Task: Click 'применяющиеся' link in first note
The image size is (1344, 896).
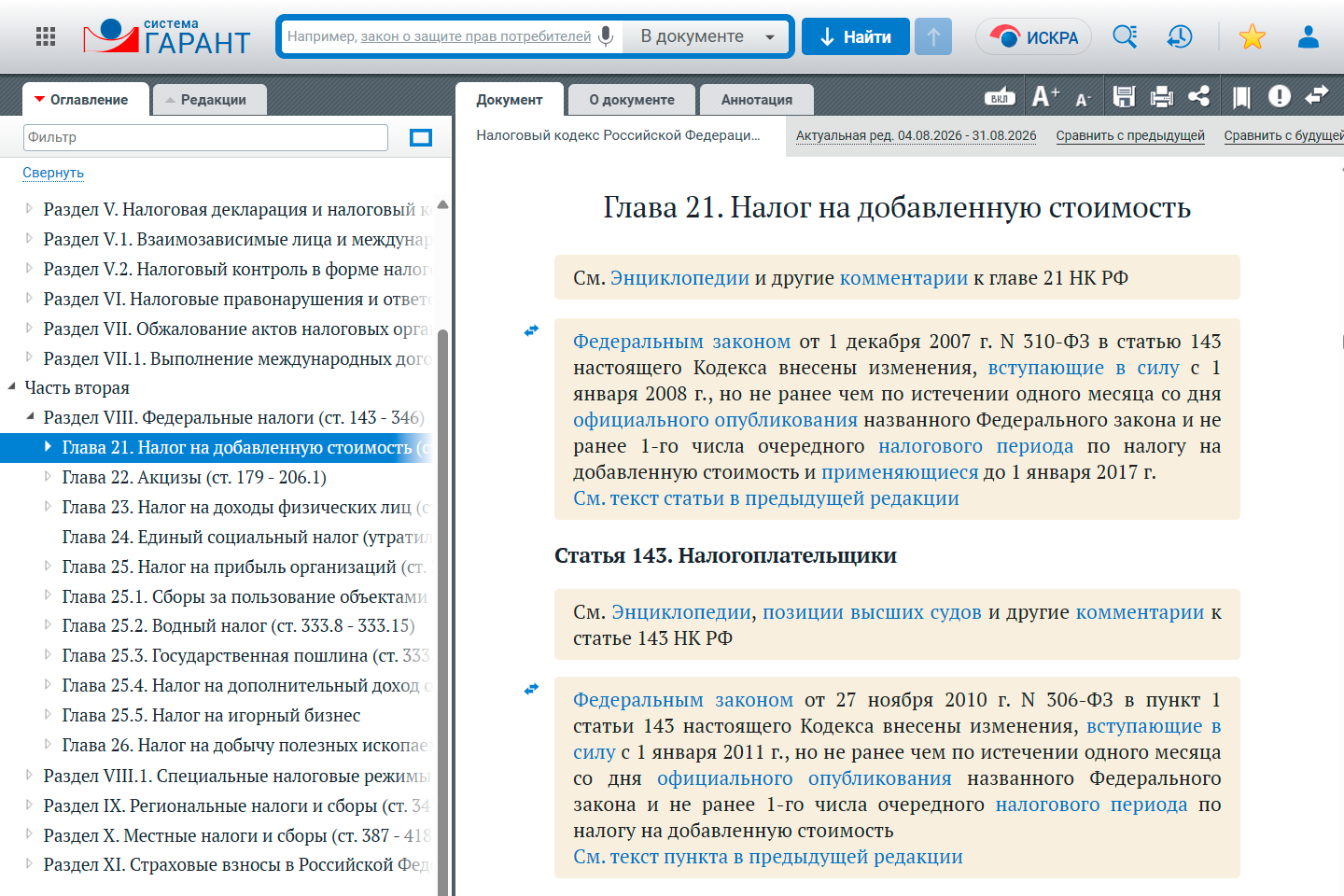Action: (900, 472)
